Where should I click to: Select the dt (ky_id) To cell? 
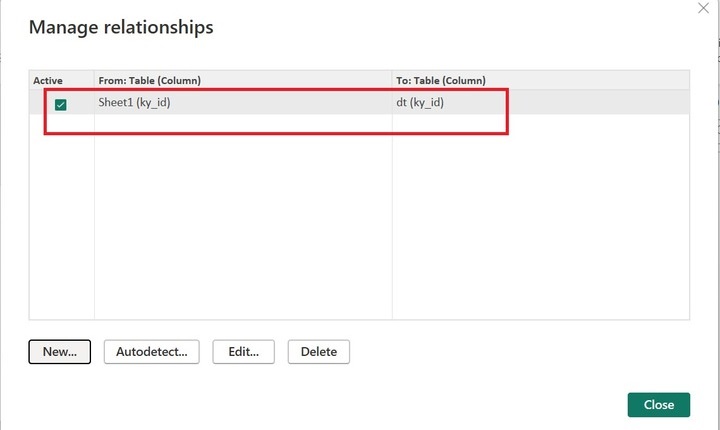(420, 102)
